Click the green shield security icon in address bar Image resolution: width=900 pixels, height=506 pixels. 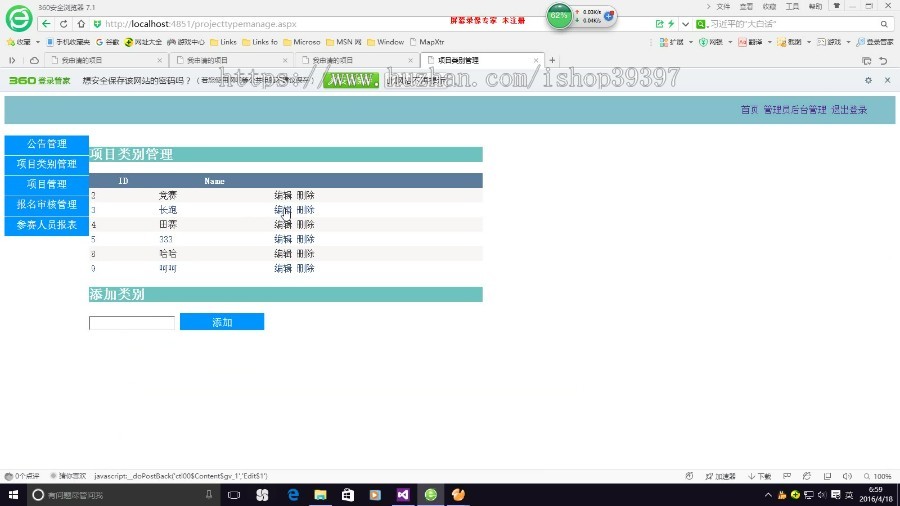pyautogui.click(x=97, y=24)
